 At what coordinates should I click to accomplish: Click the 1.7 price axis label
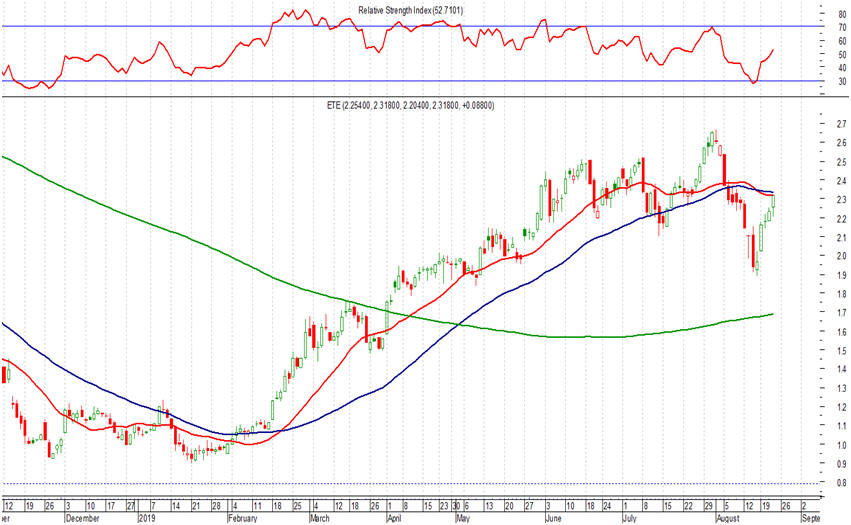[x=841, y=313]
